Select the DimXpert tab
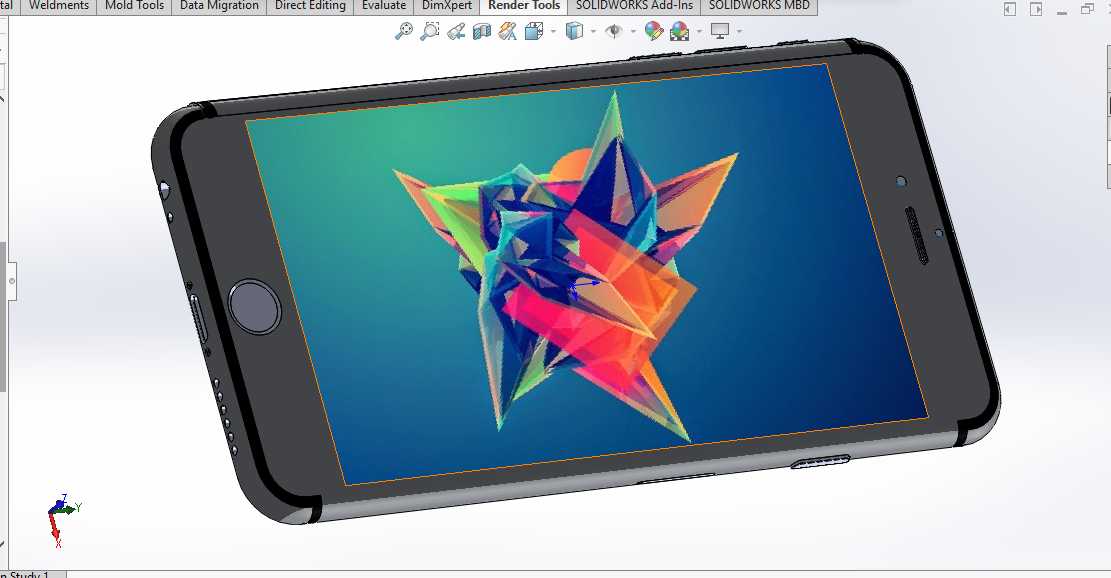 (447, 6)
